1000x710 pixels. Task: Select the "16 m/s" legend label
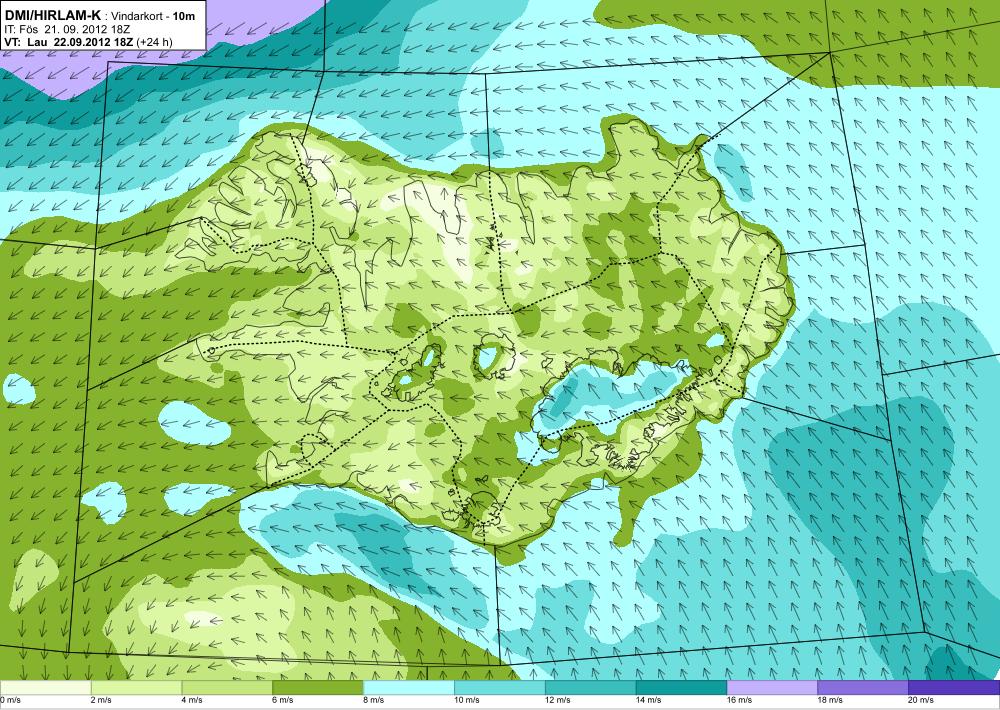[x=740, y=700]
